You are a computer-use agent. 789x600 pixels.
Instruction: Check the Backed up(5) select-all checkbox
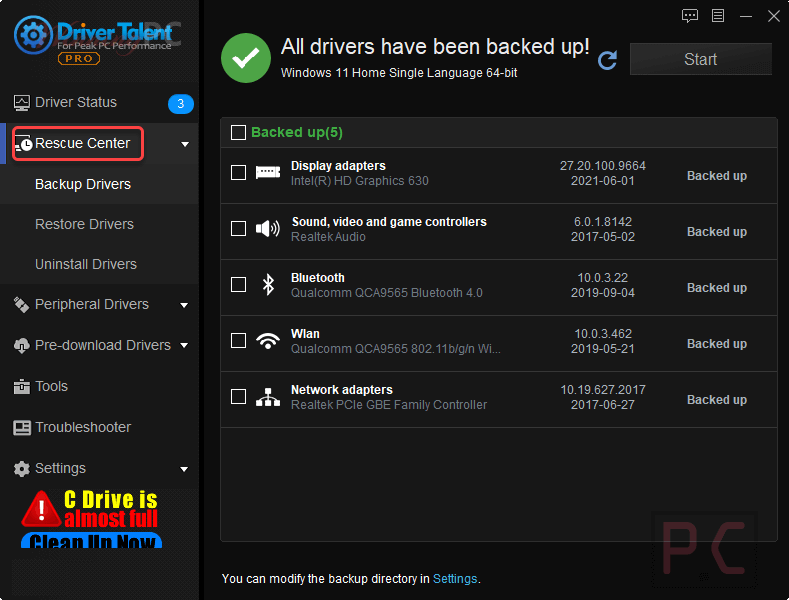pos(238,133)
